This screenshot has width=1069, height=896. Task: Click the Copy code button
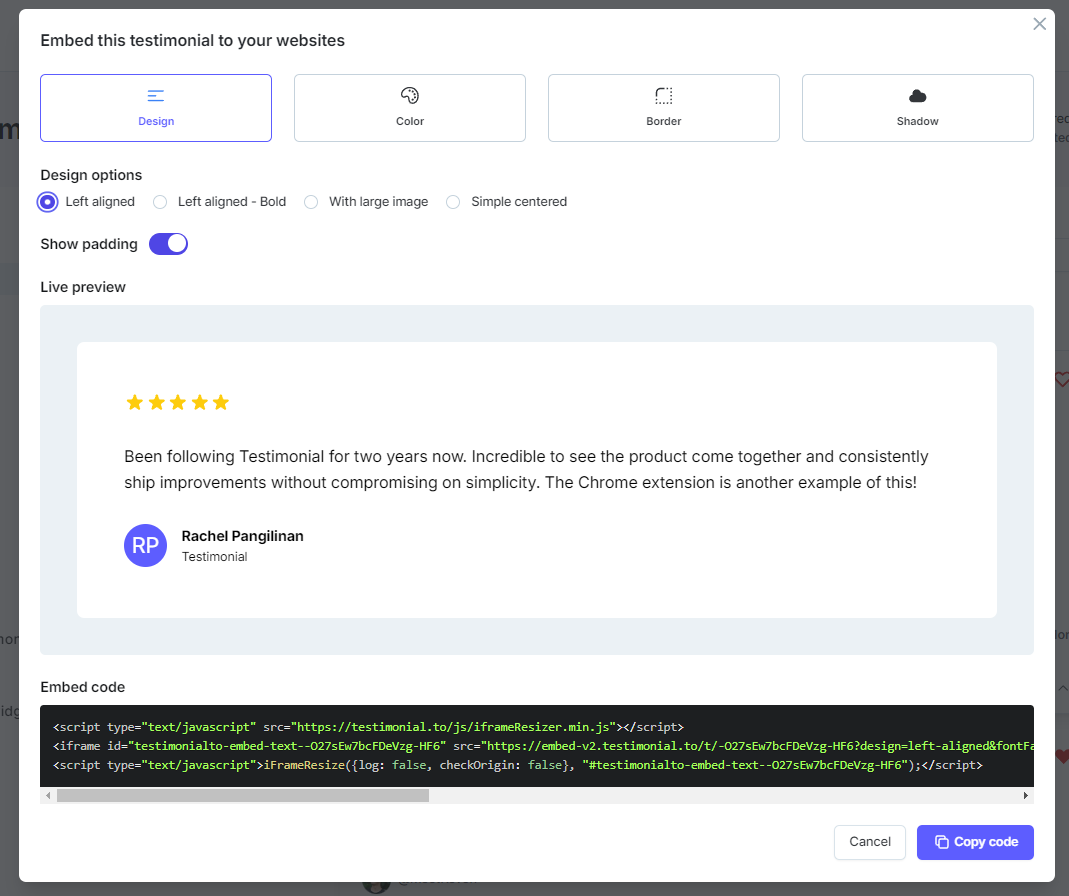[975, 842]
